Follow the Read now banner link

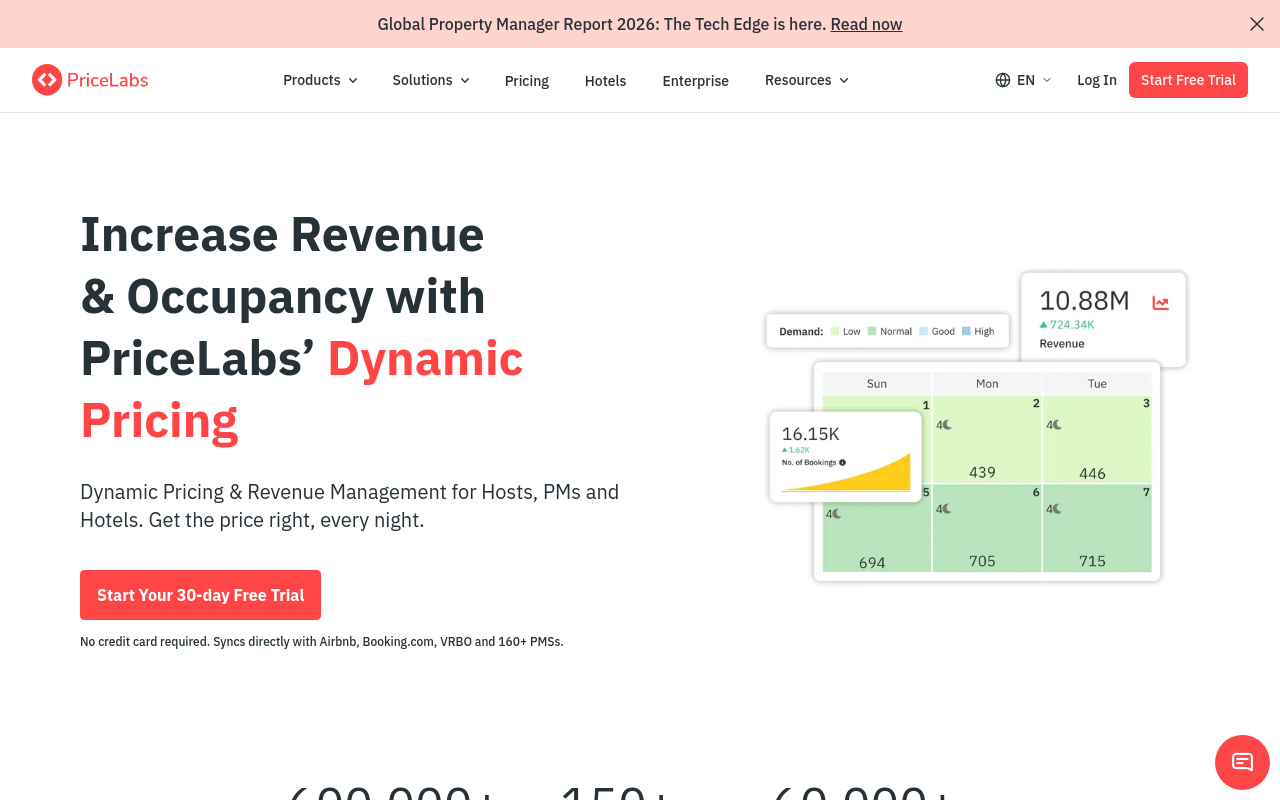click(866, 24)
